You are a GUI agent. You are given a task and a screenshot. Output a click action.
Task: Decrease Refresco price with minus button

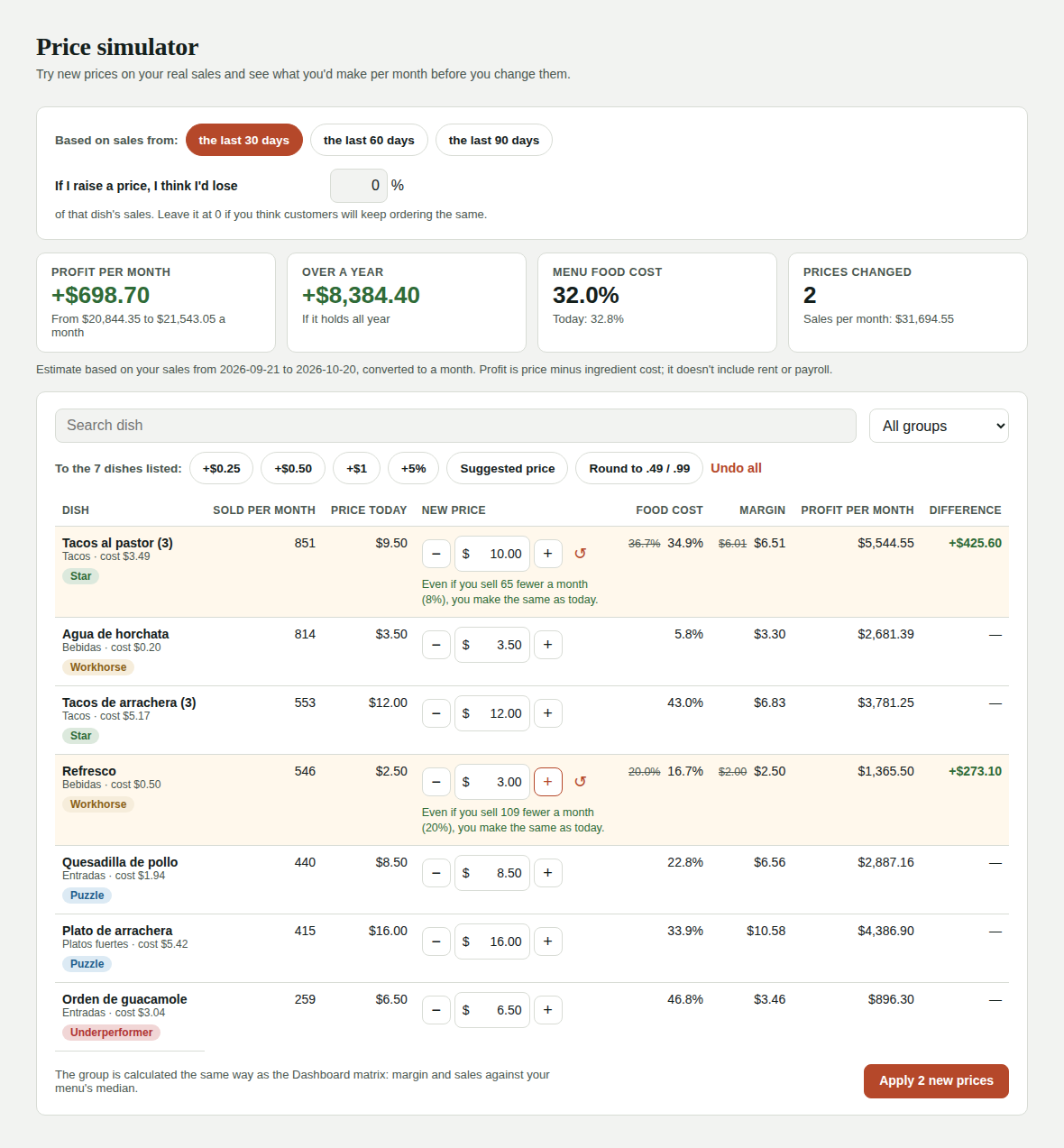[436, 782]
